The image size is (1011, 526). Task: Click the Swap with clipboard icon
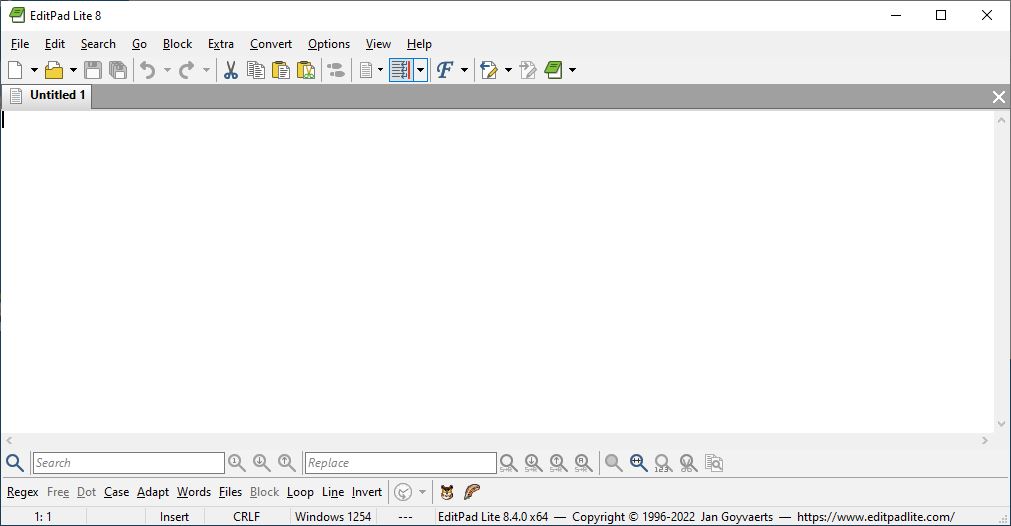[x=306, y=70]
